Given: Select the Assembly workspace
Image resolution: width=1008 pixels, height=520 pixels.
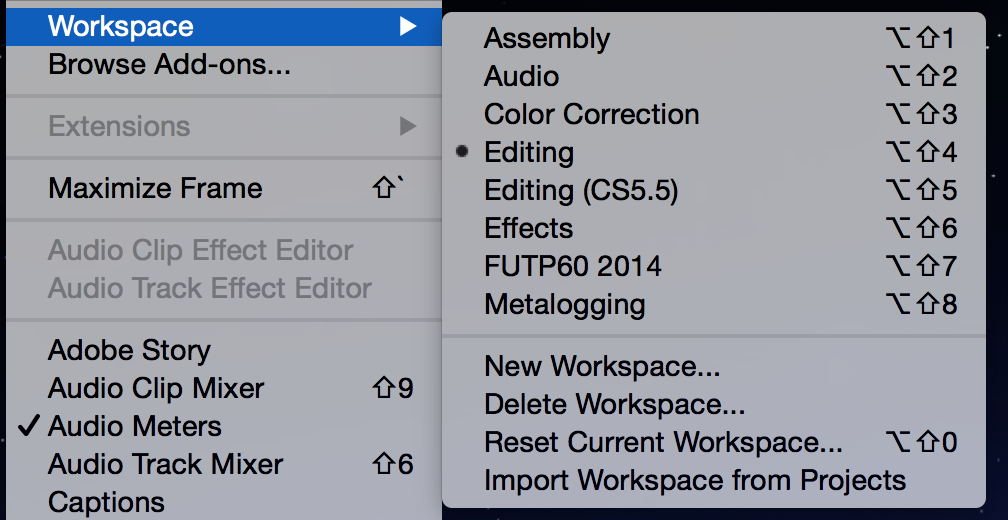Looking at the screenshot, I should point(714,39).
